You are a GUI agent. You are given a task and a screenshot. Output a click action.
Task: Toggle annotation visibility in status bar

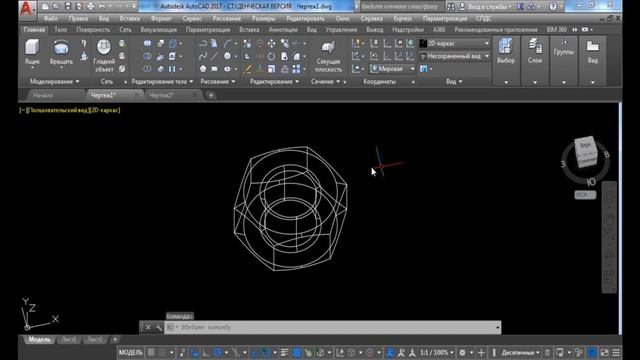coord(390,352)
